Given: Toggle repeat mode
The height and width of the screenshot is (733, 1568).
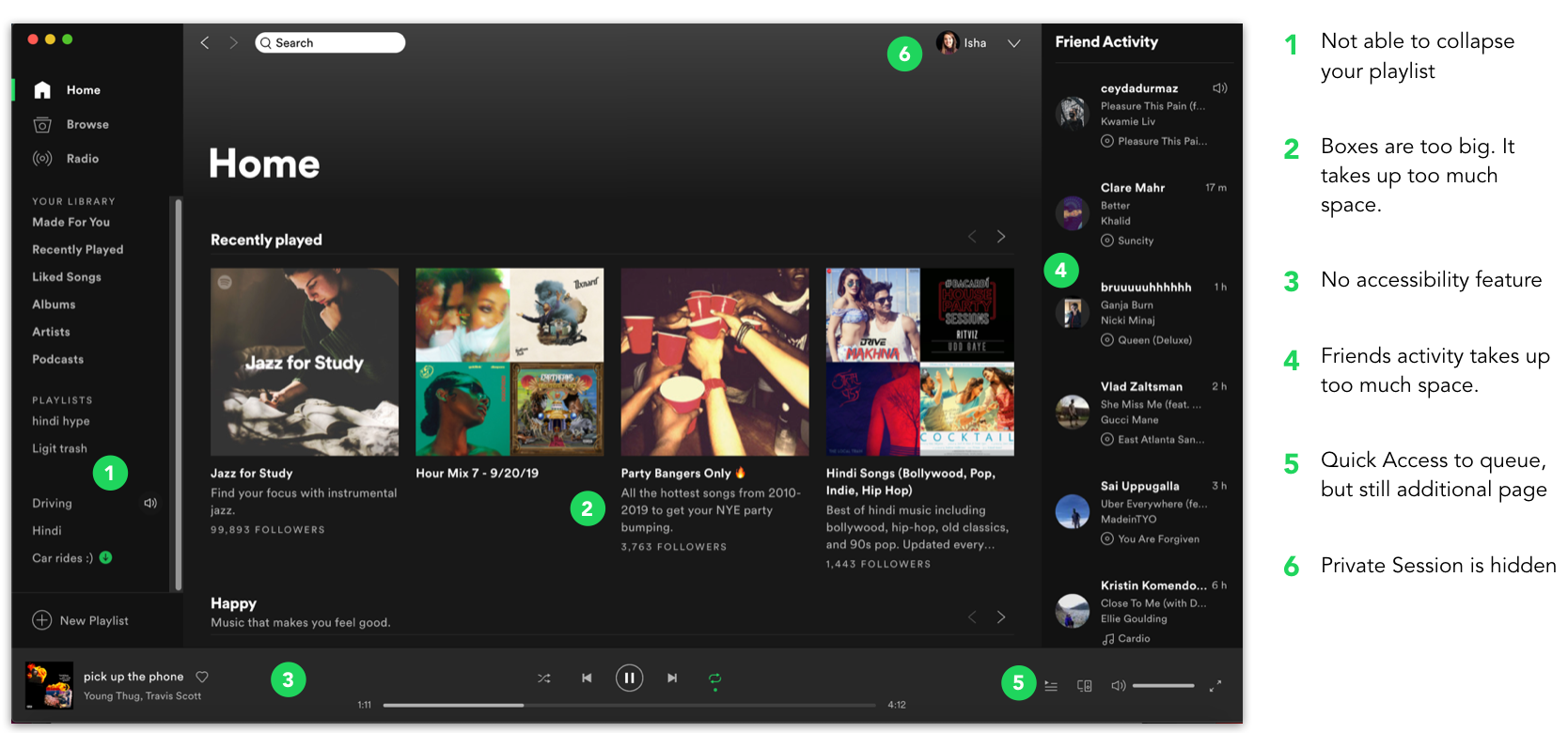Looking at the screenshot, I should (x=715, y=678).
